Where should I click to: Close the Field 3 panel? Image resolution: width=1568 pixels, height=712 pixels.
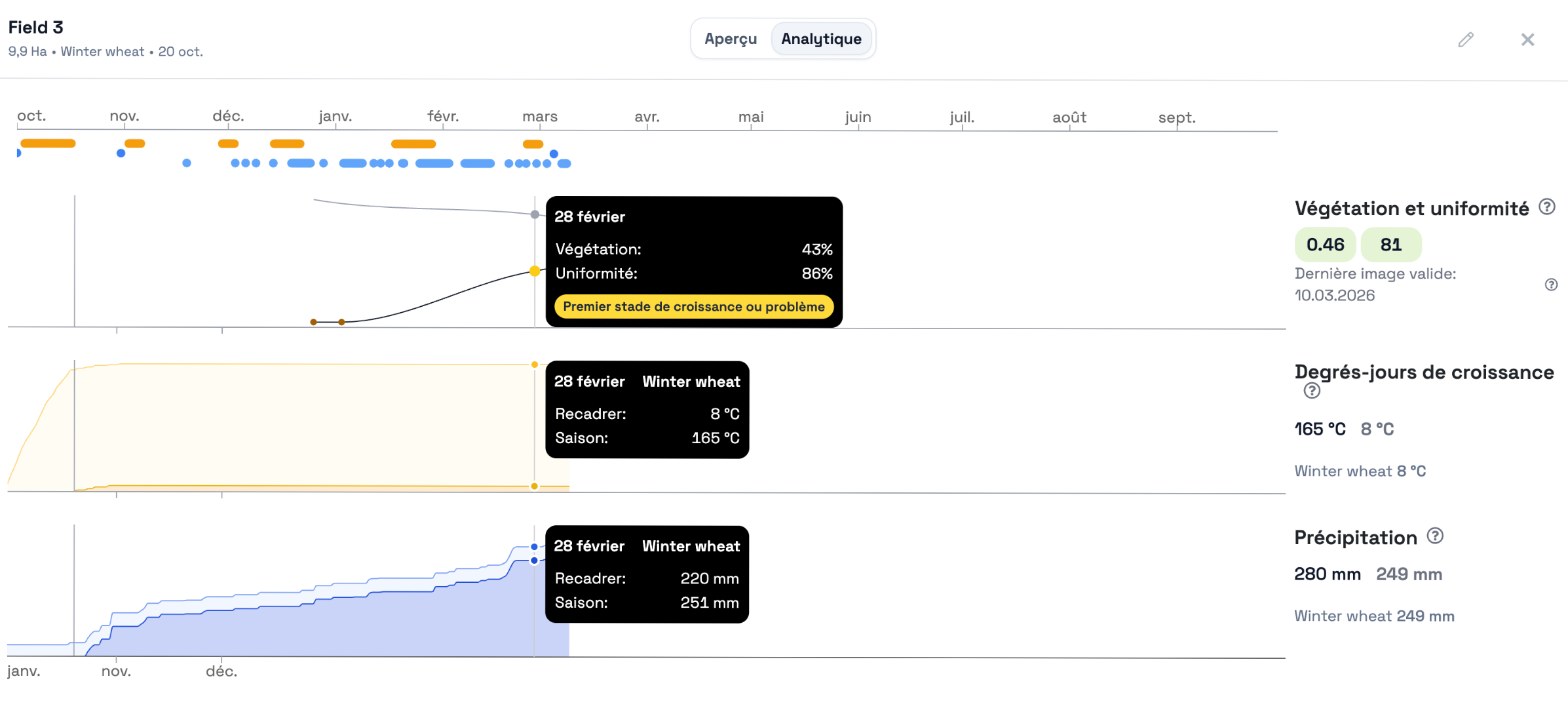(1527, 40)
